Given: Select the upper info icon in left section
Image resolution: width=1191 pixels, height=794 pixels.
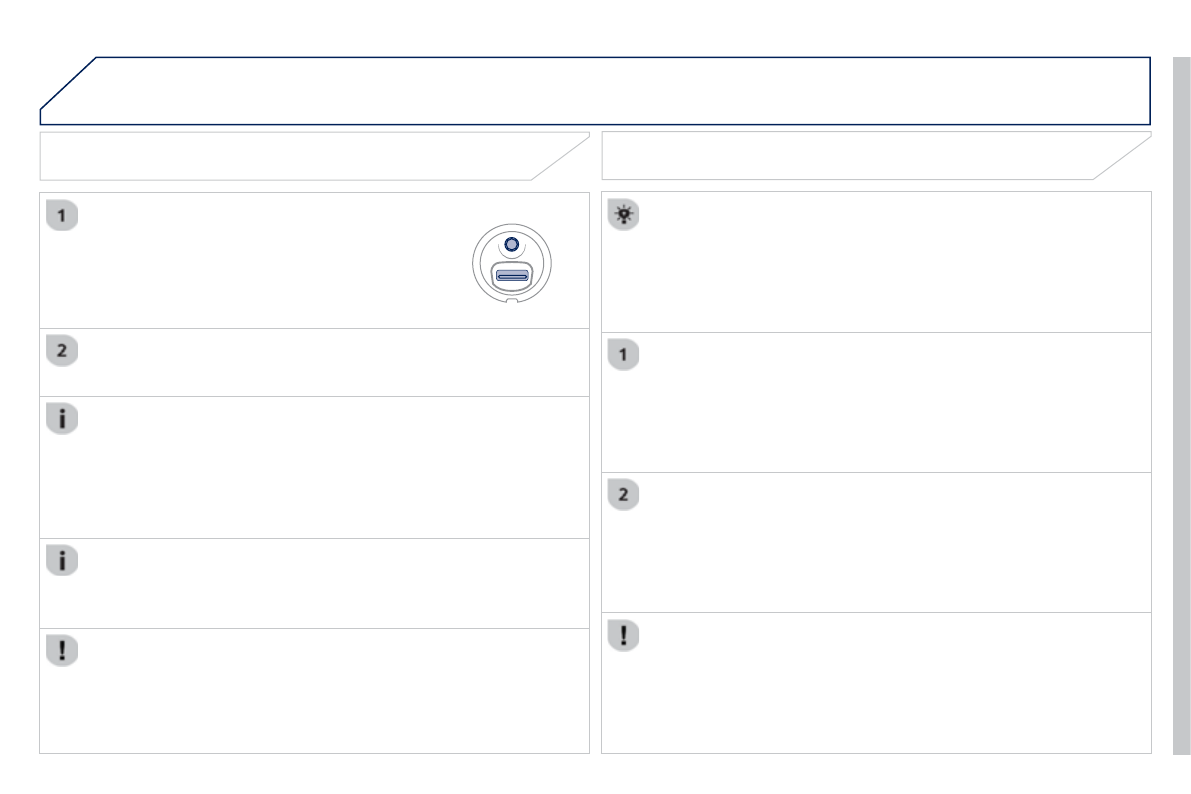Looking at the screenshot, I should [62, 420].
